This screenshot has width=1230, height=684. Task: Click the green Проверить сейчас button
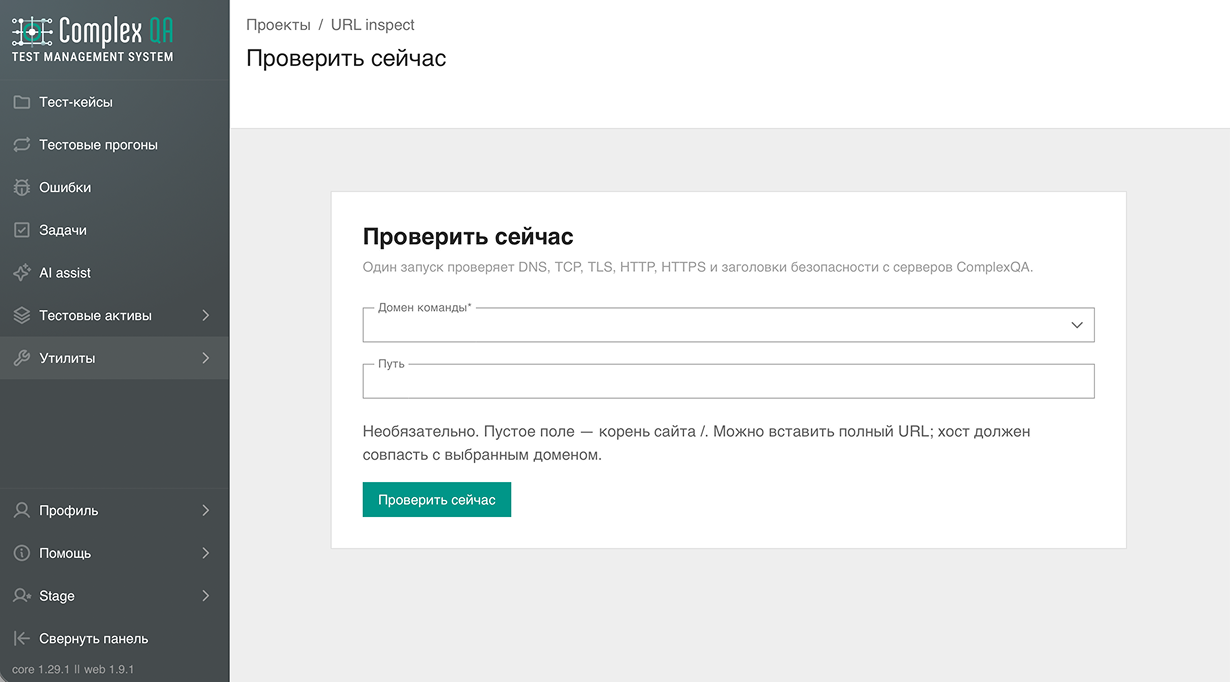coord(437,500)
